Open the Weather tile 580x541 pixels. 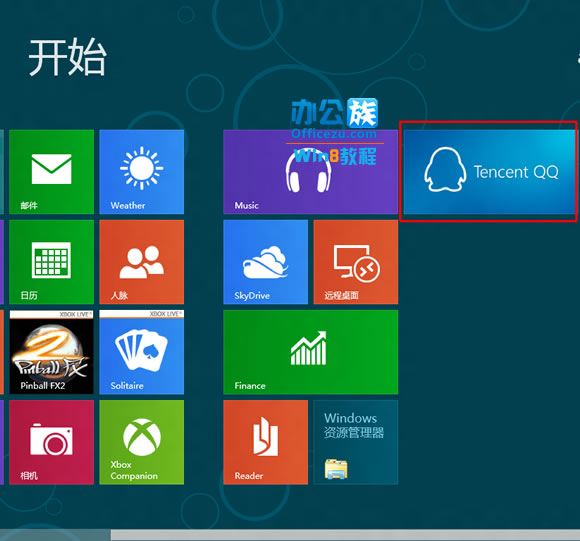point(142,172)
